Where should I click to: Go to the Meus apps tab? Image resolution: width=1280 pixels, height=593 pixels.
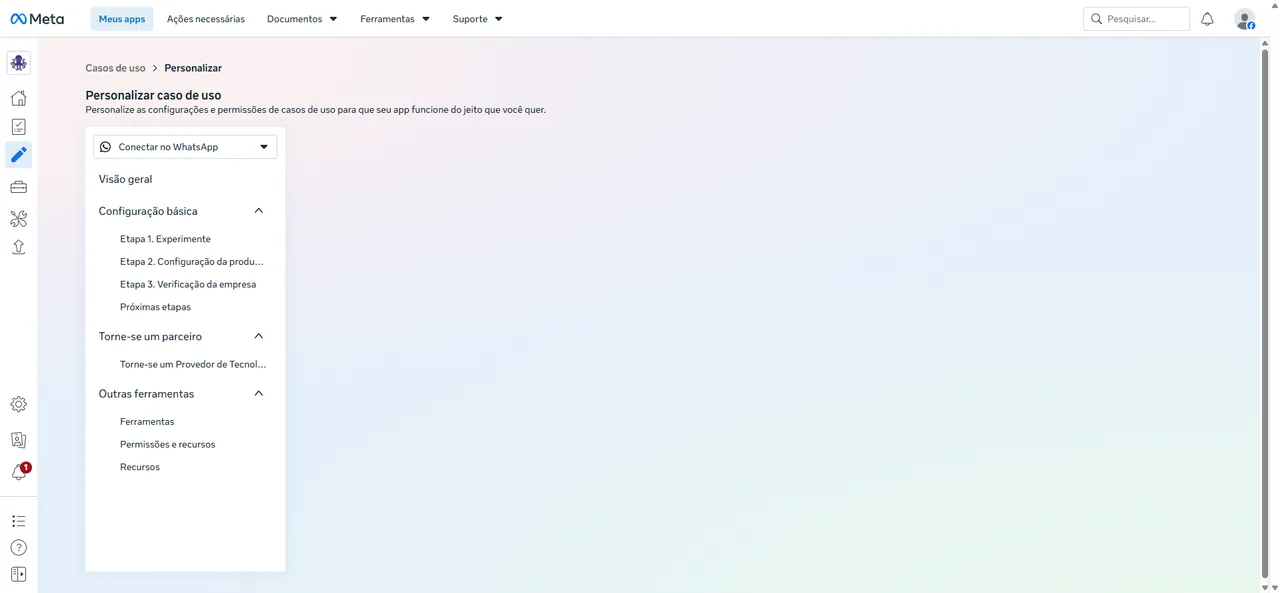click(x=122, y=19)
